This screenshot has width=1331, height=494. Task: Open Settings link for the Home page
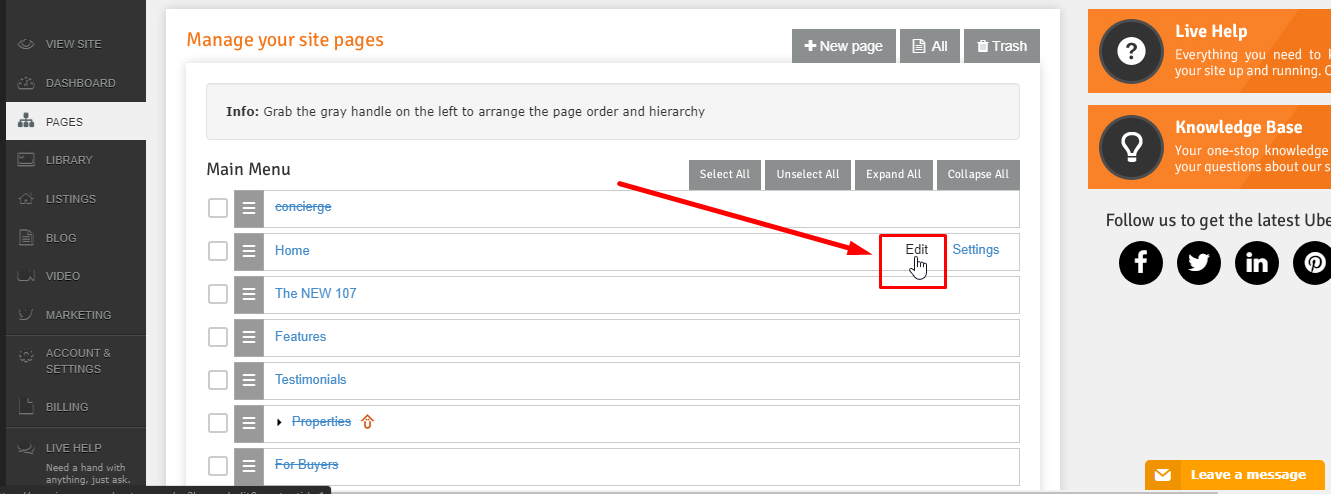point(975,250)
